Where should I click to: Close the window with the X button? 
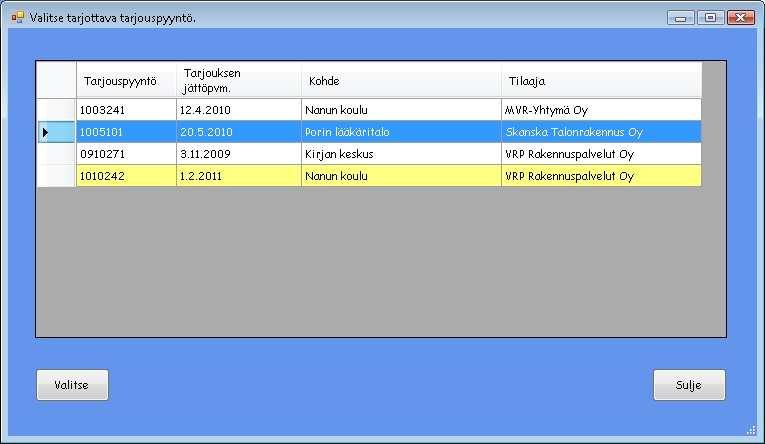click(x=741, y=18)
